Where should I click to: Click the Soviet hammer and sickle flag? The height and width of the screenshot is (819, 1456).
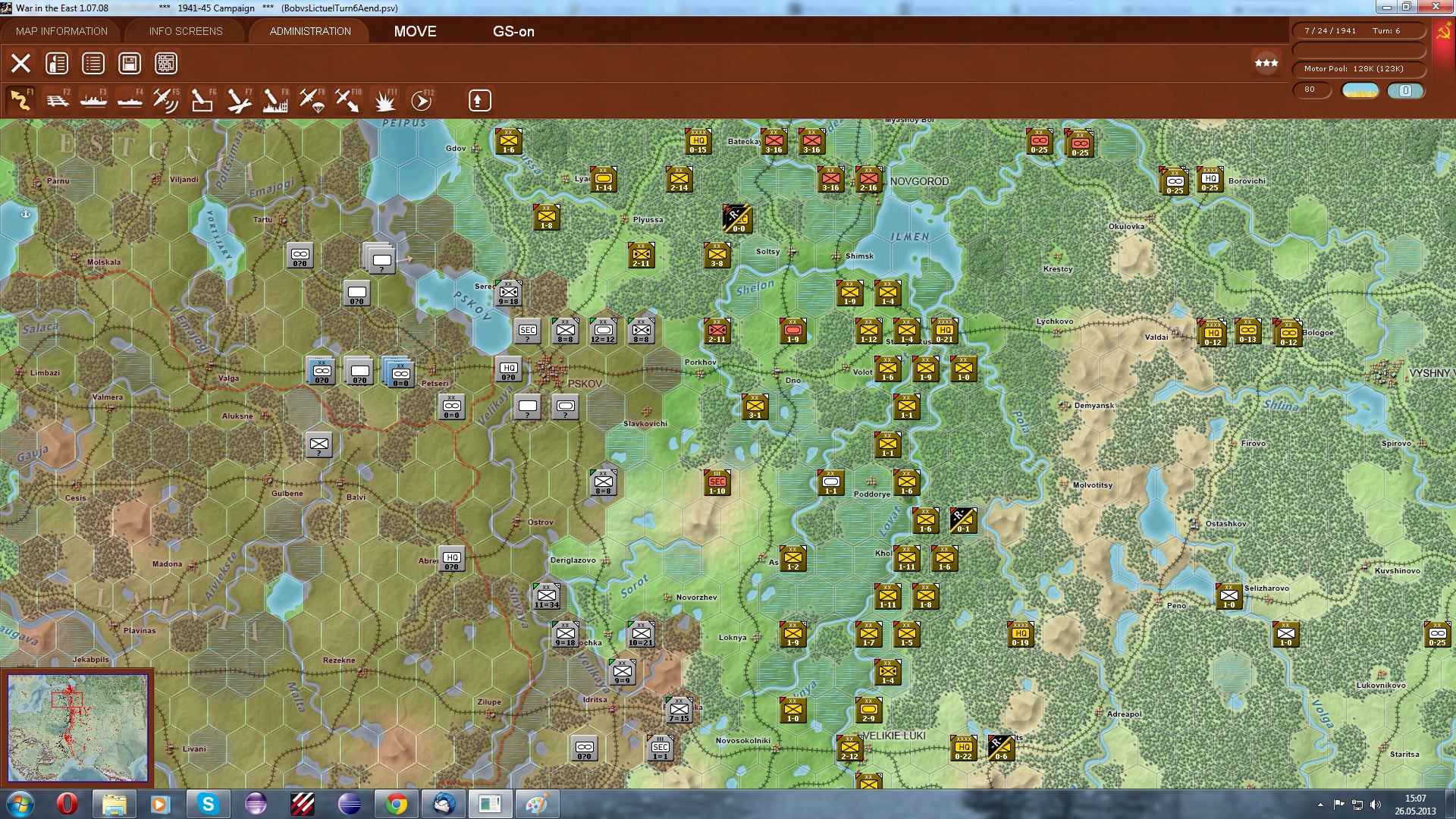(x=1443, y=32)
